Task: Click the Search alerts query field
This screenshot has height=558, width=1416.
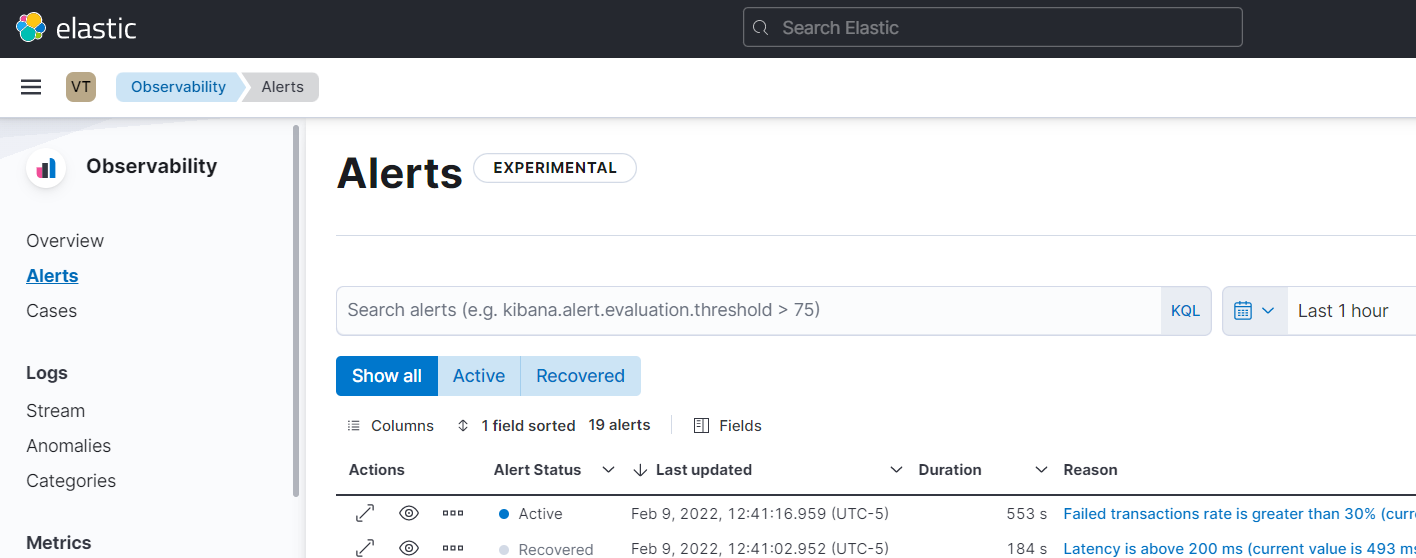Action: click(748, 311)
